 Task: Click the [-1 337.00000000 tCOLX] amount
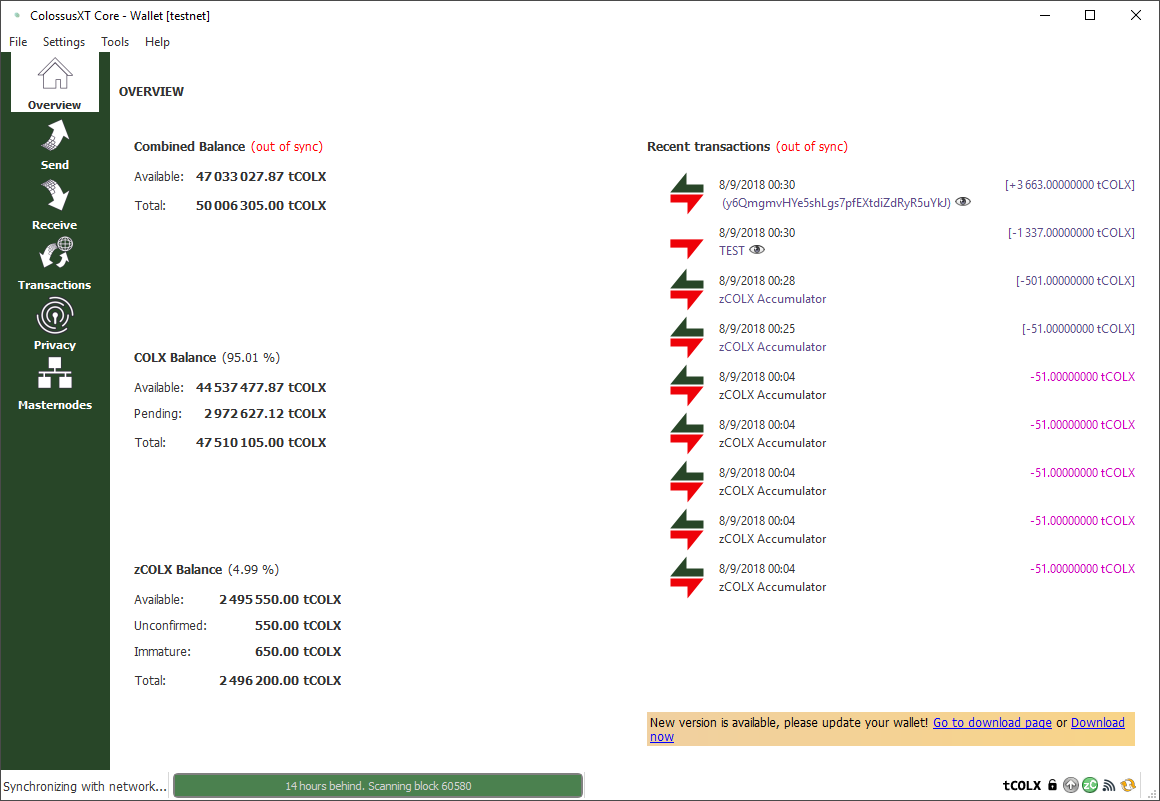point(1070,233)
